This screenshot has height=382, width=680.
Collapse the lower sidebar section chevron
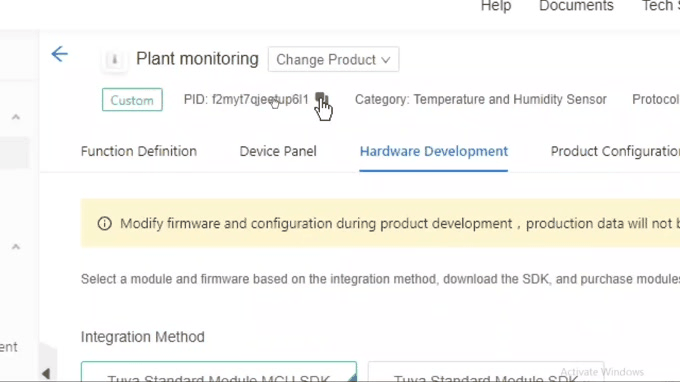[16, 247]
